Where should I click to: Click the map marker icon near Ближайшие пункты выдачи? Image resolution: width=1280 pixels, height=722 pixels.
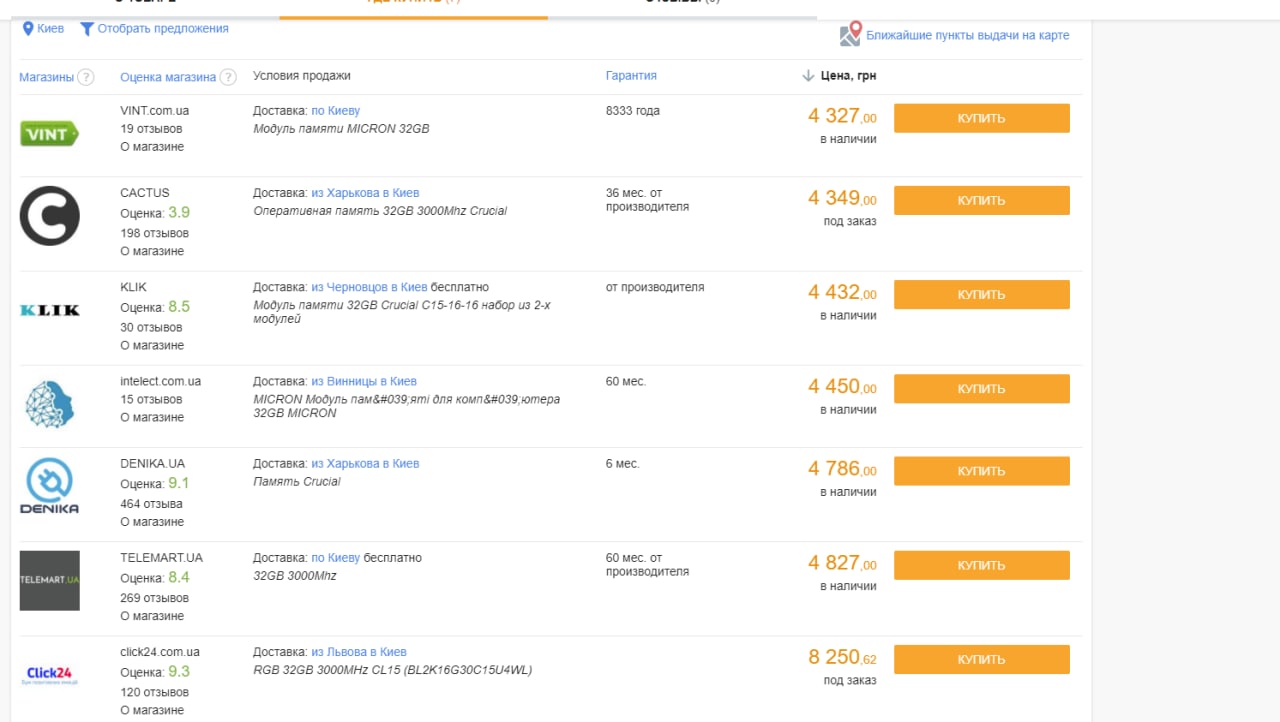[850, 33]
